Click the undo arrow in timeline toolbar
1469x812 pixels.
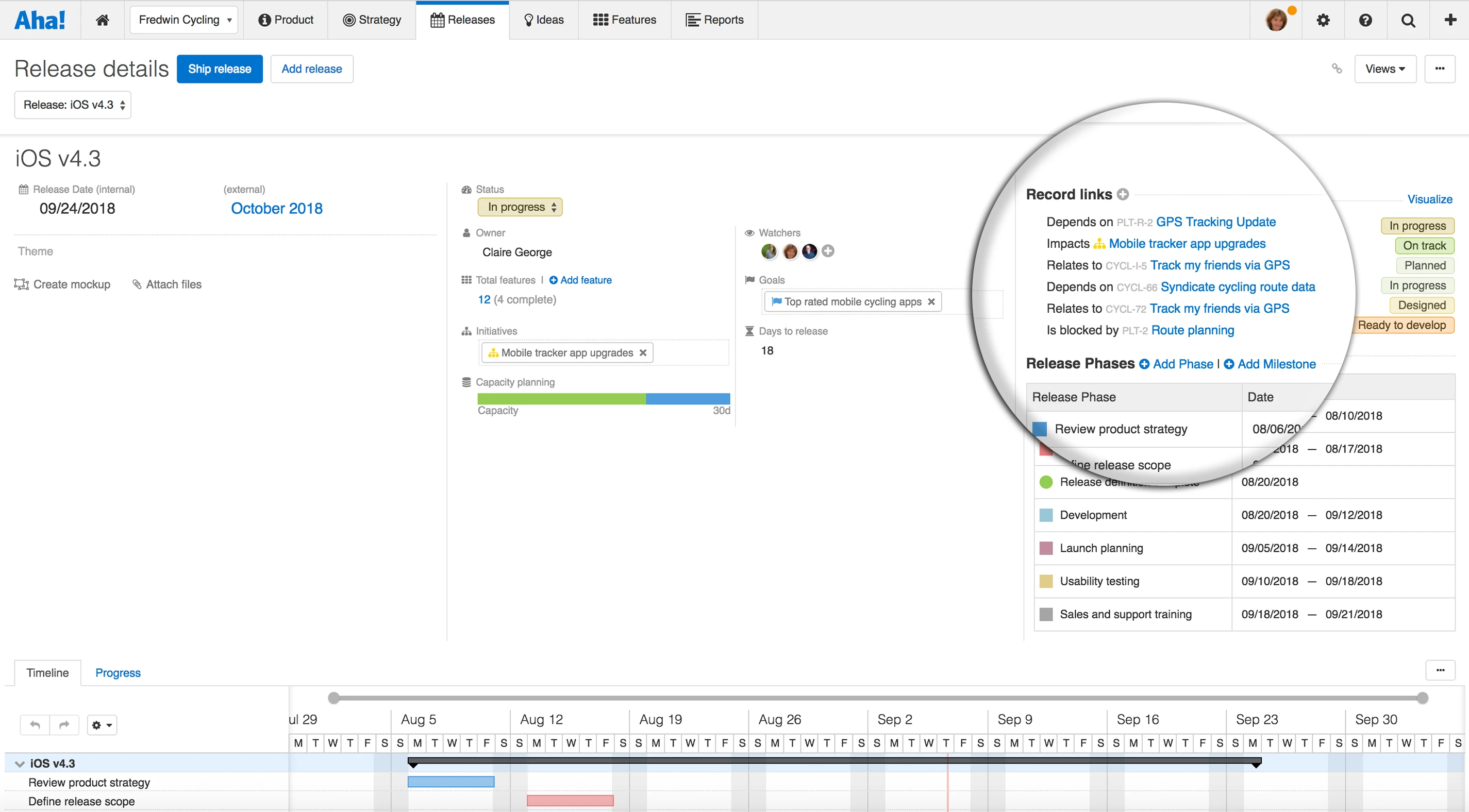pyautogui.click(x=35, y=725)
